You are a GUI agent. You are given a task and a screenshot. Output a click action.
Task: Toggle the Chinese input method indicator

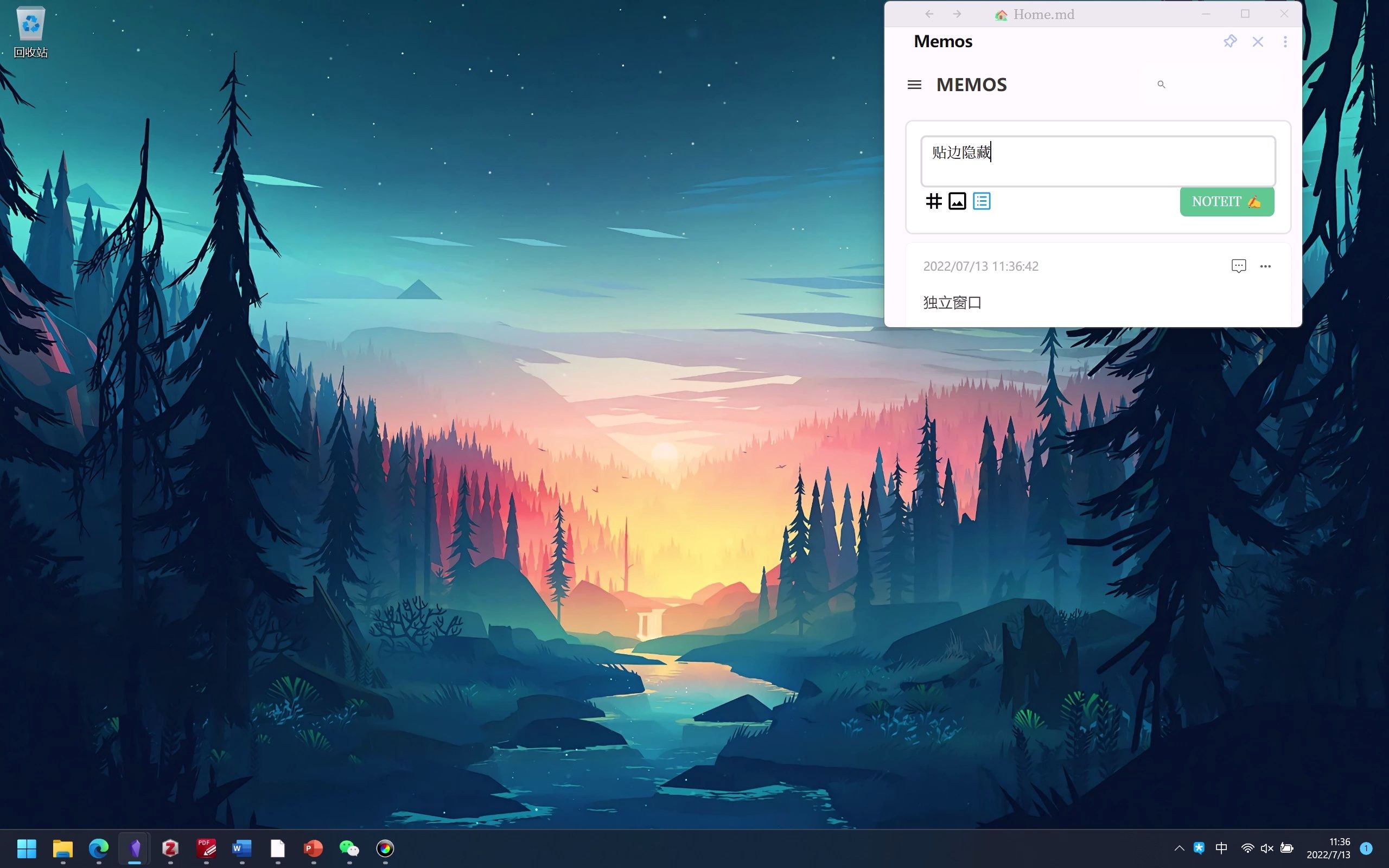[x=1221, y=848]
